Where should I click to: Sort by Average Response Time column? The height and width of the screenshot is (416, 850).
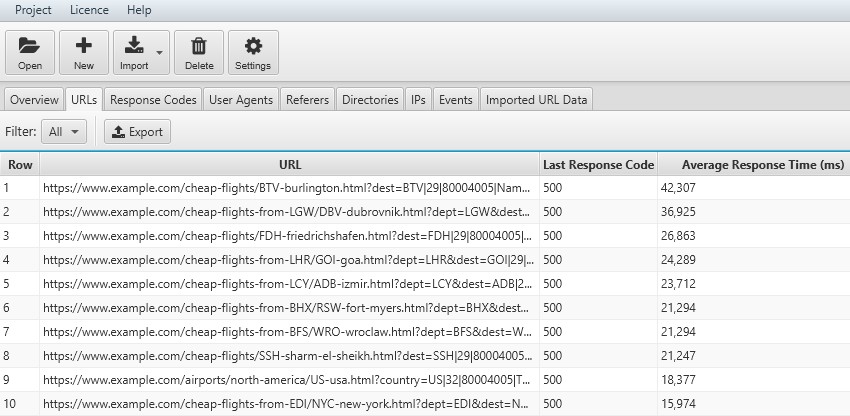753,164
